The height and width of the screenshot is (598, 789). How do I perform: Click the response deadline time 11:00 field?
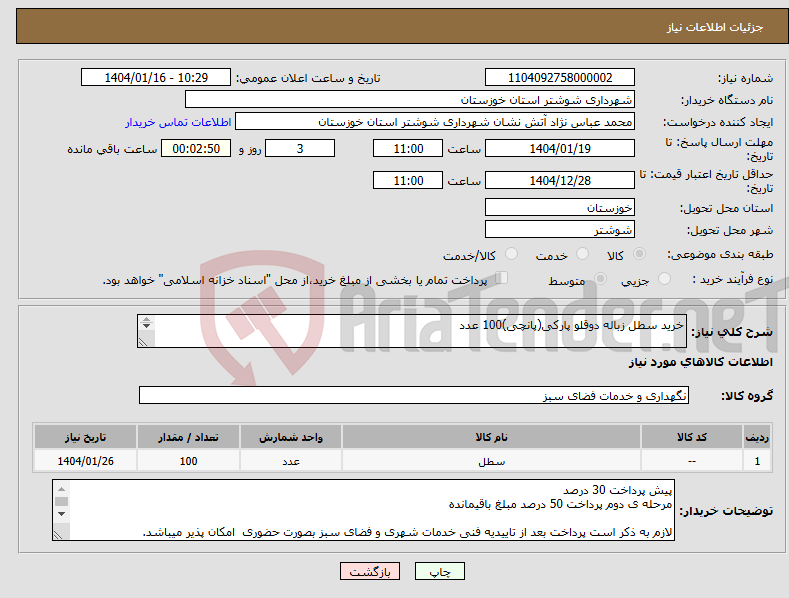click(408, 148)
